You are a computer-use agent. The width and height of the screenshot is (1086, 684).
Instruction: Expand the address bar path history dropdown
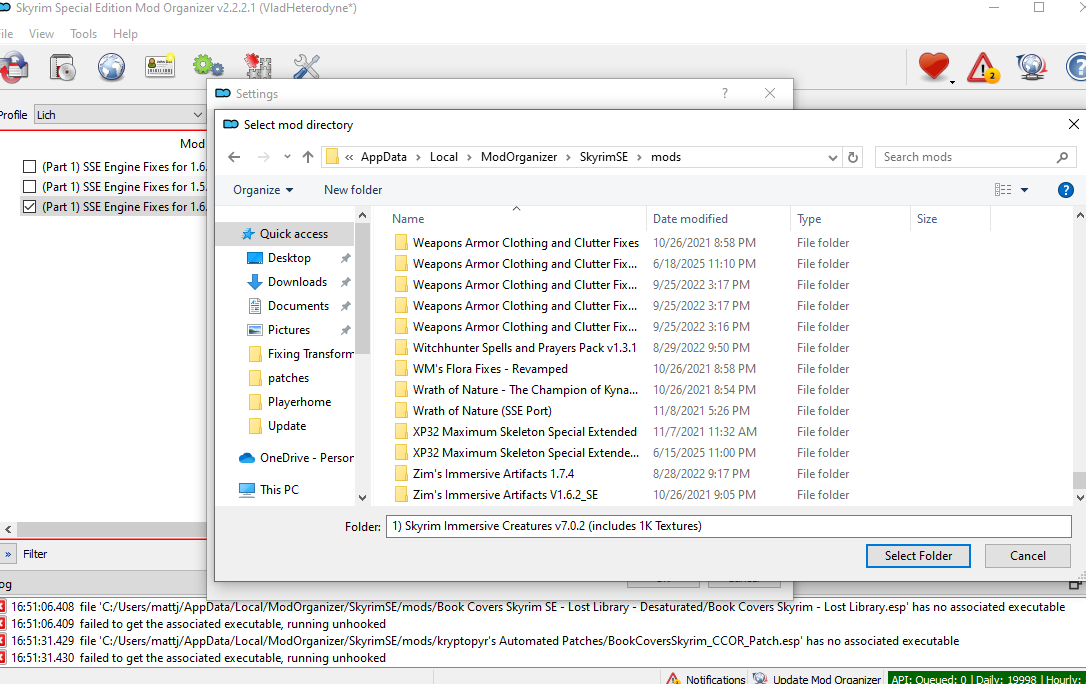[x=833, y=157]
